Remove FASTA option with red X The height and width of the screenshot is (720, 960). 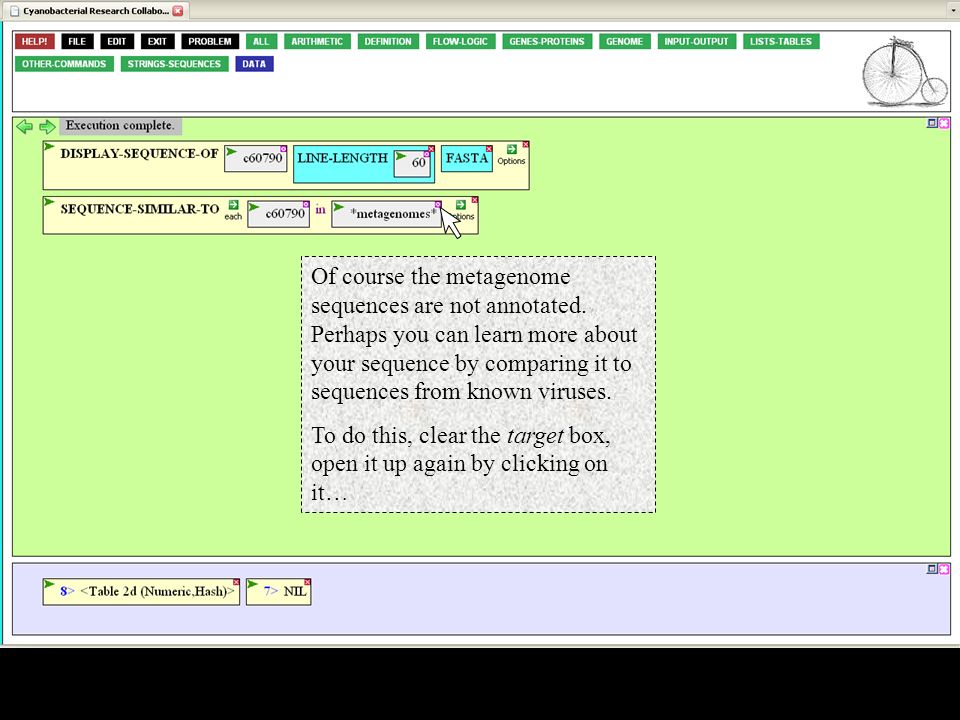click(x=489, y=149)
